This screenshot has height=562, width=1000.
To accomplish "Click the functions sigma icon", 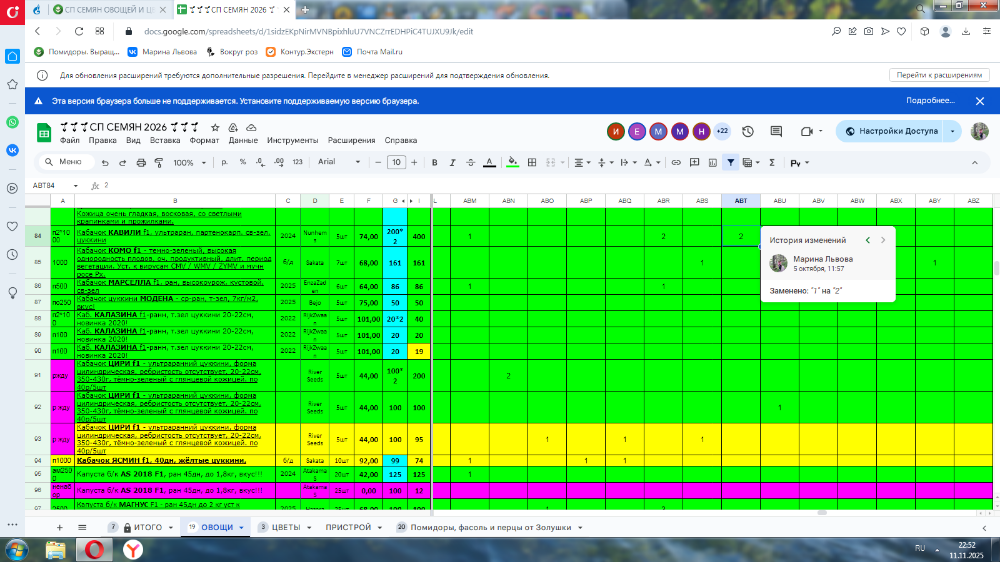I will pos(771,162).
